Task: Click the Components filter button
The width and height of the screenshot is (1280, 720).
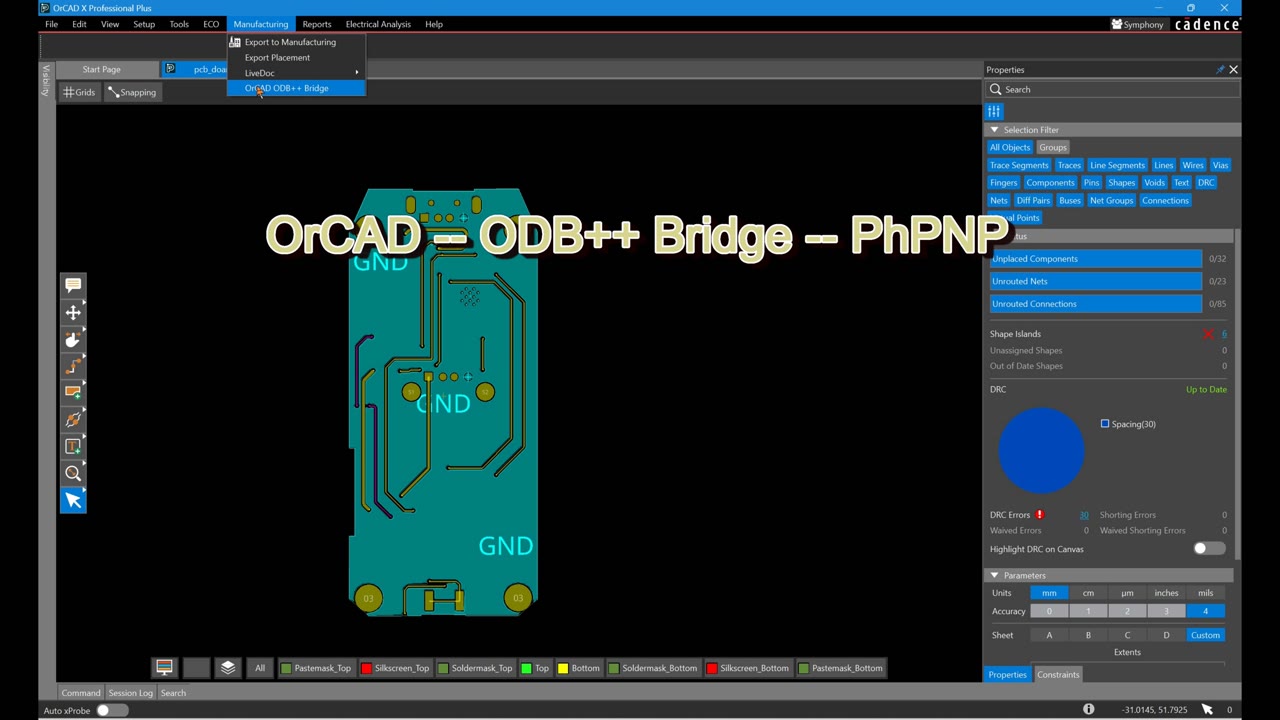Action: point(1050,183)
